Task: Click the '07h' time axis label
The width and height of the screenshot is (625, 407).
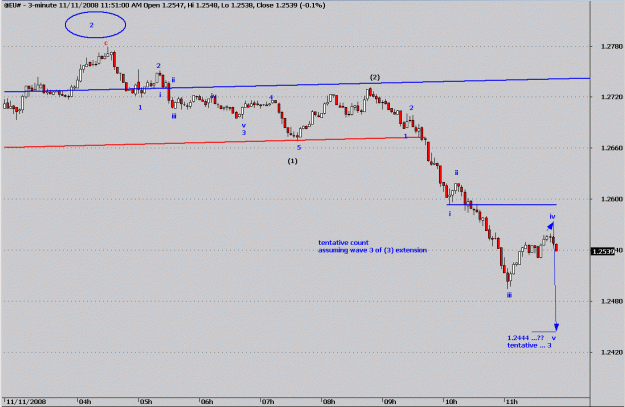Action: click(268, 401)
